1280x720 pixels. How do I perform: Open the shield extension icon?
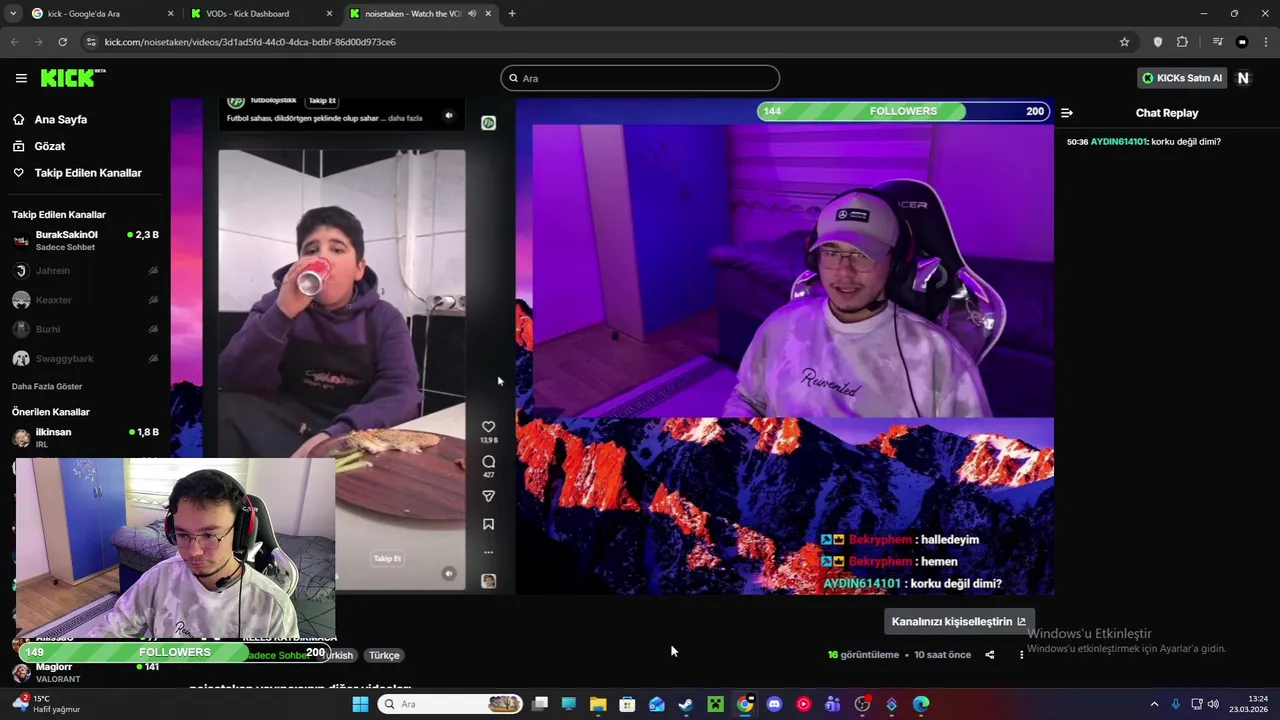[1158, 42]
